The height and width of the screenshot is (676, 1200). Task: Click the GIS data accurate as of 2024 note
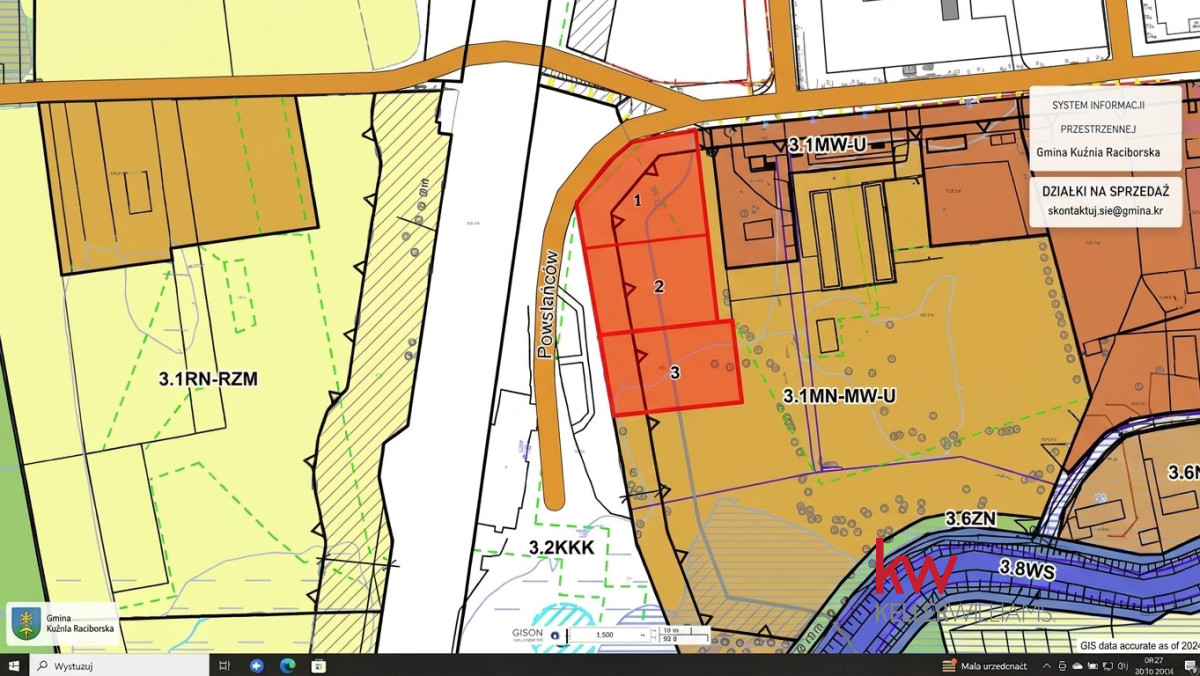1139,646
